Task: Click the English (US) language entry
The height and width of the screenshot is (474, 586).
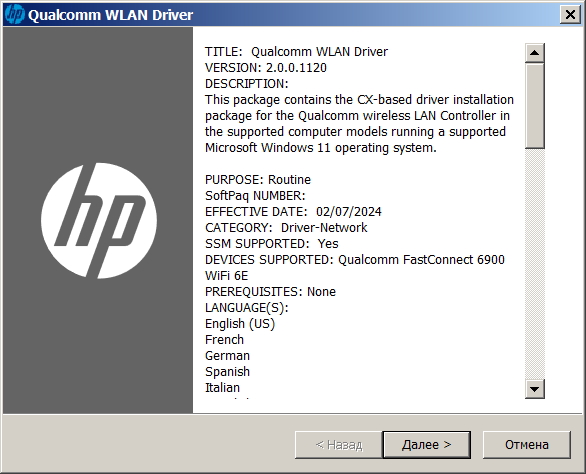Action: point(240,324)
